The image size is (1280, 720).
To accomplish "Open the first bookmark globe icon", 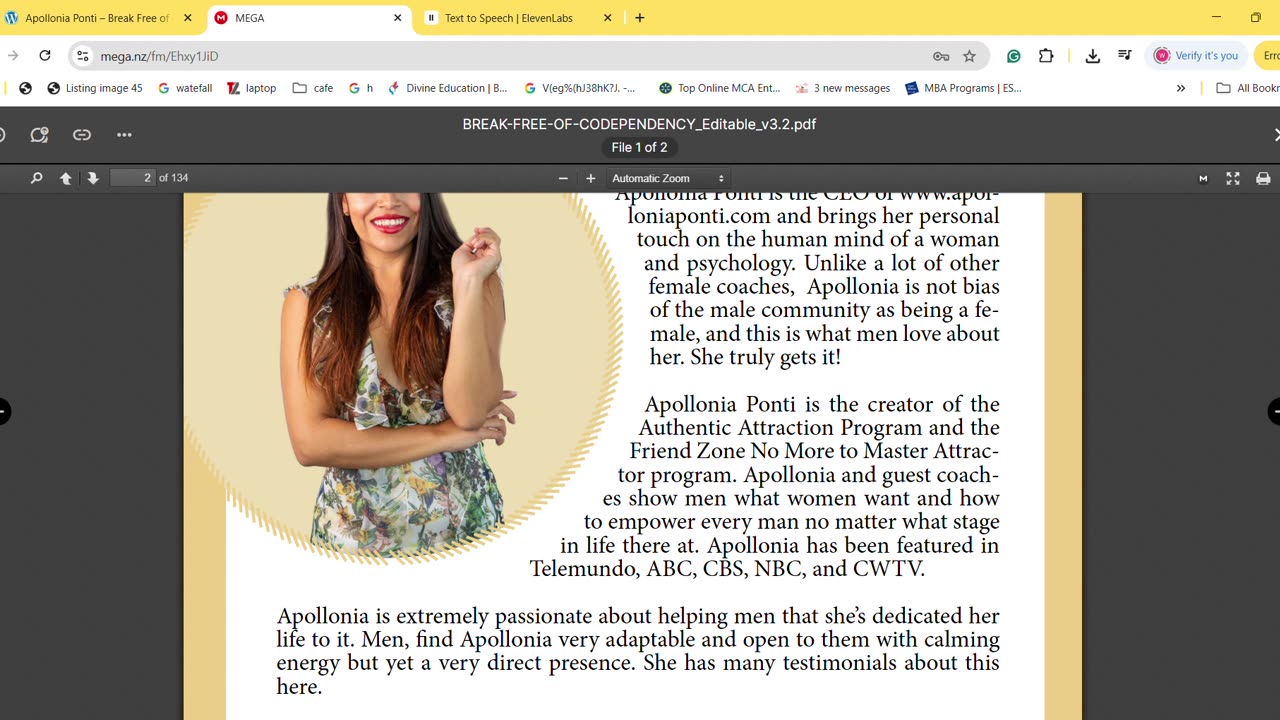I will coord(25,88).
